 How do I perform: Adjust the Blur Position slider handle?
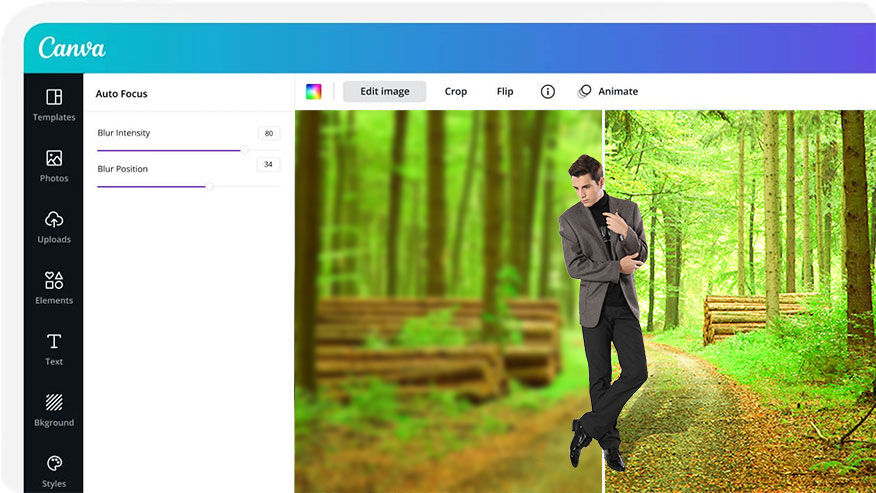(x=210, y=186)
